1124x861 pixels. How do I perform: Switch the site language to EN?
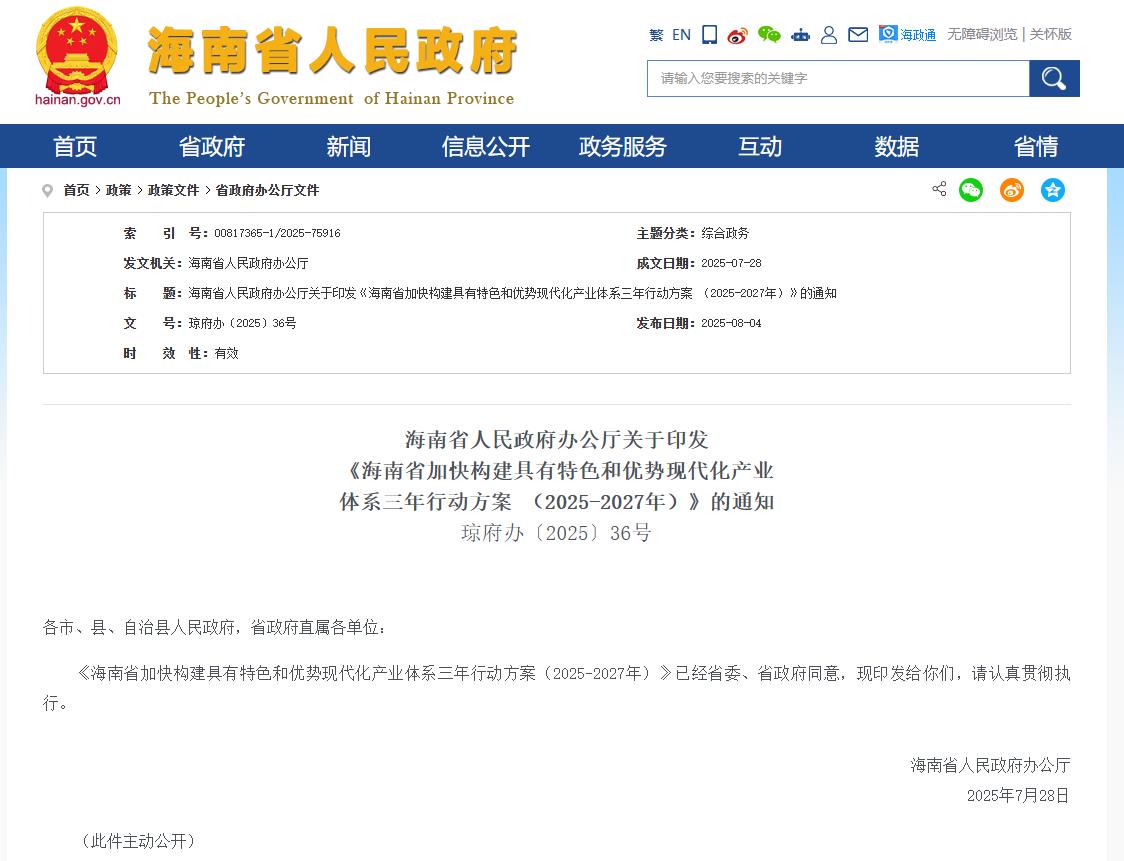pos(681,35)
